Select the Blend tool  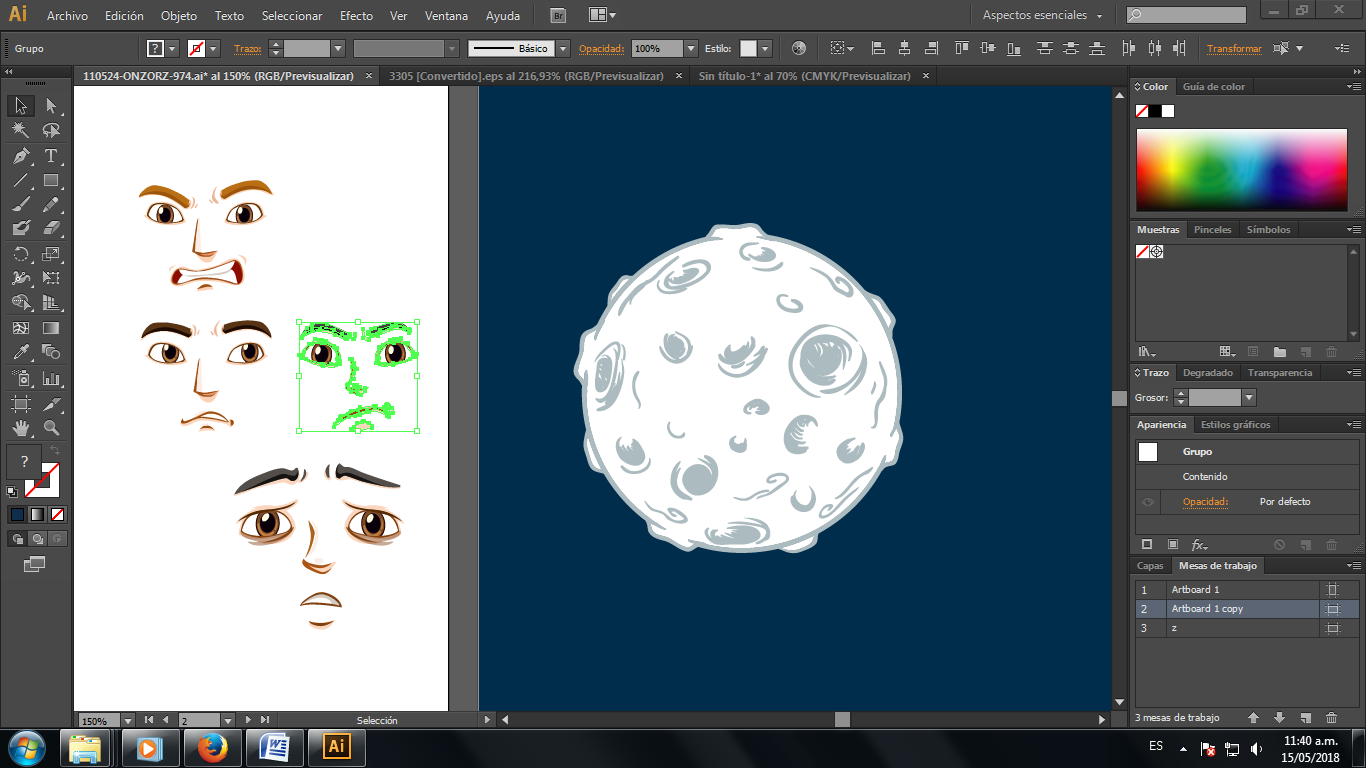coord(51,352)
